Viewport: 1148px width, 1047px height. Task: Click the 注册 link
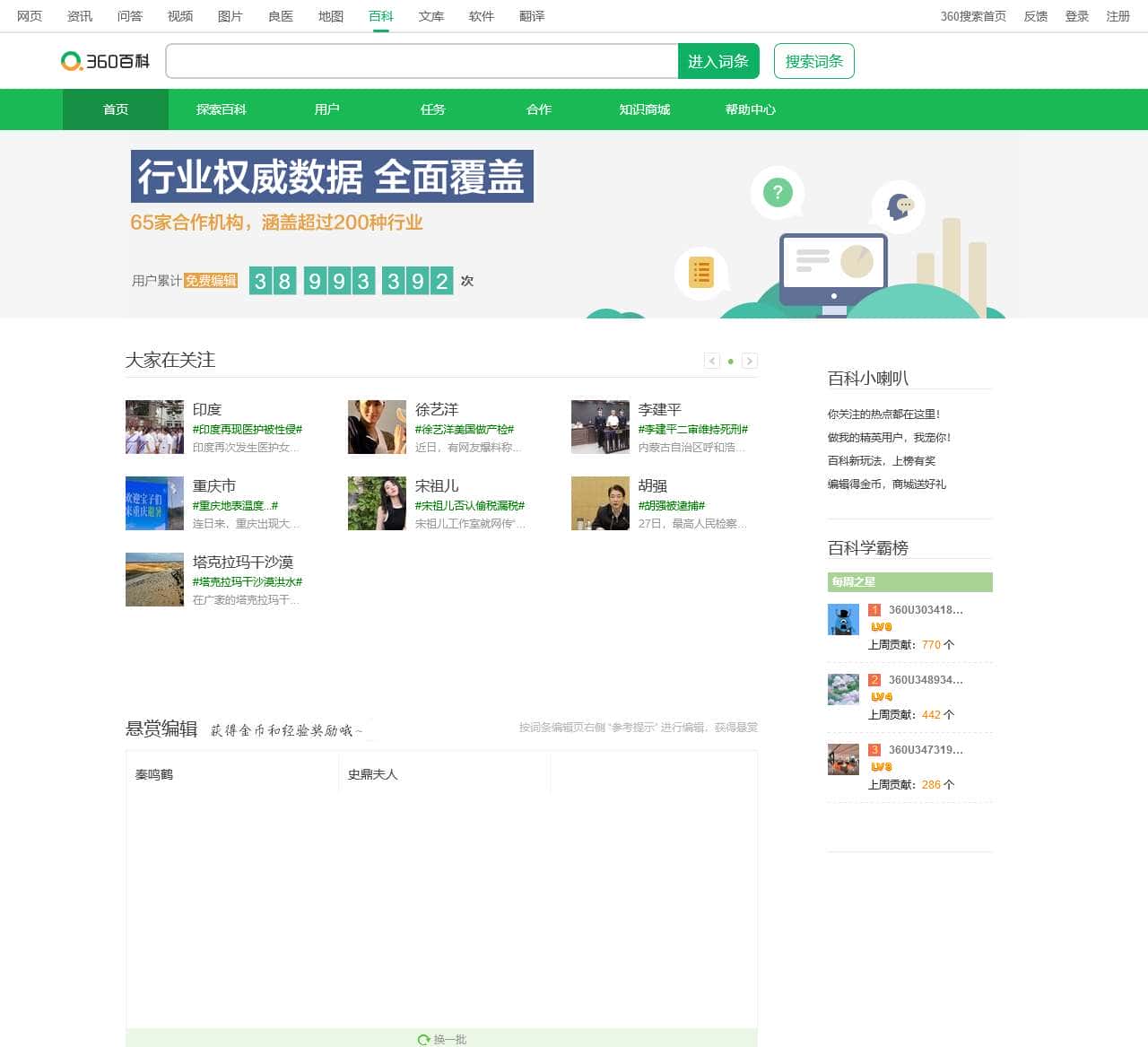coord(1118,16)
